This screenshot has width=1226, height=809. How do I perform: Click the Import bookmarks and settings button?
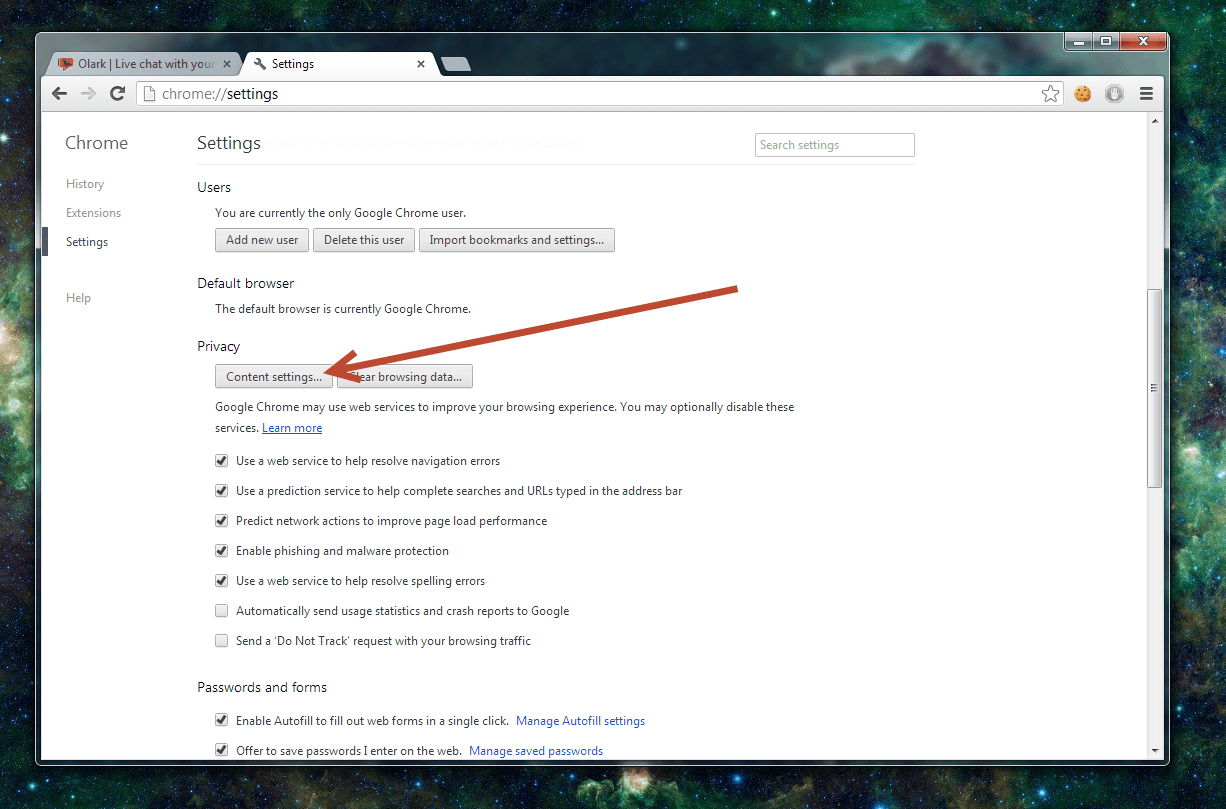click(x=516, y=240)
